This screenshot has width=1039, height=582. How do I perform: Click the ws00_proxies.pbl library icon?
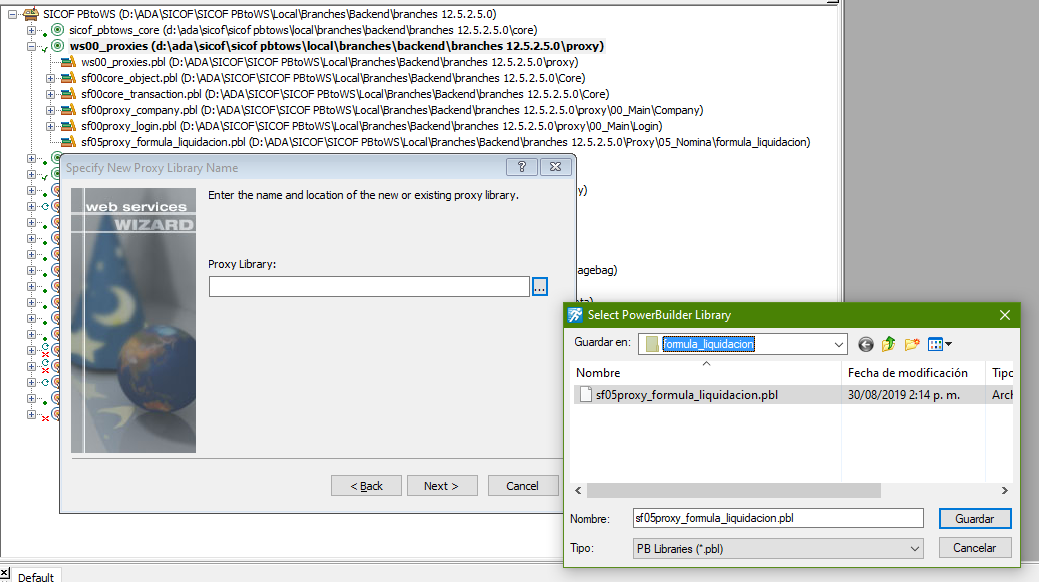click(x=69, y=62)
